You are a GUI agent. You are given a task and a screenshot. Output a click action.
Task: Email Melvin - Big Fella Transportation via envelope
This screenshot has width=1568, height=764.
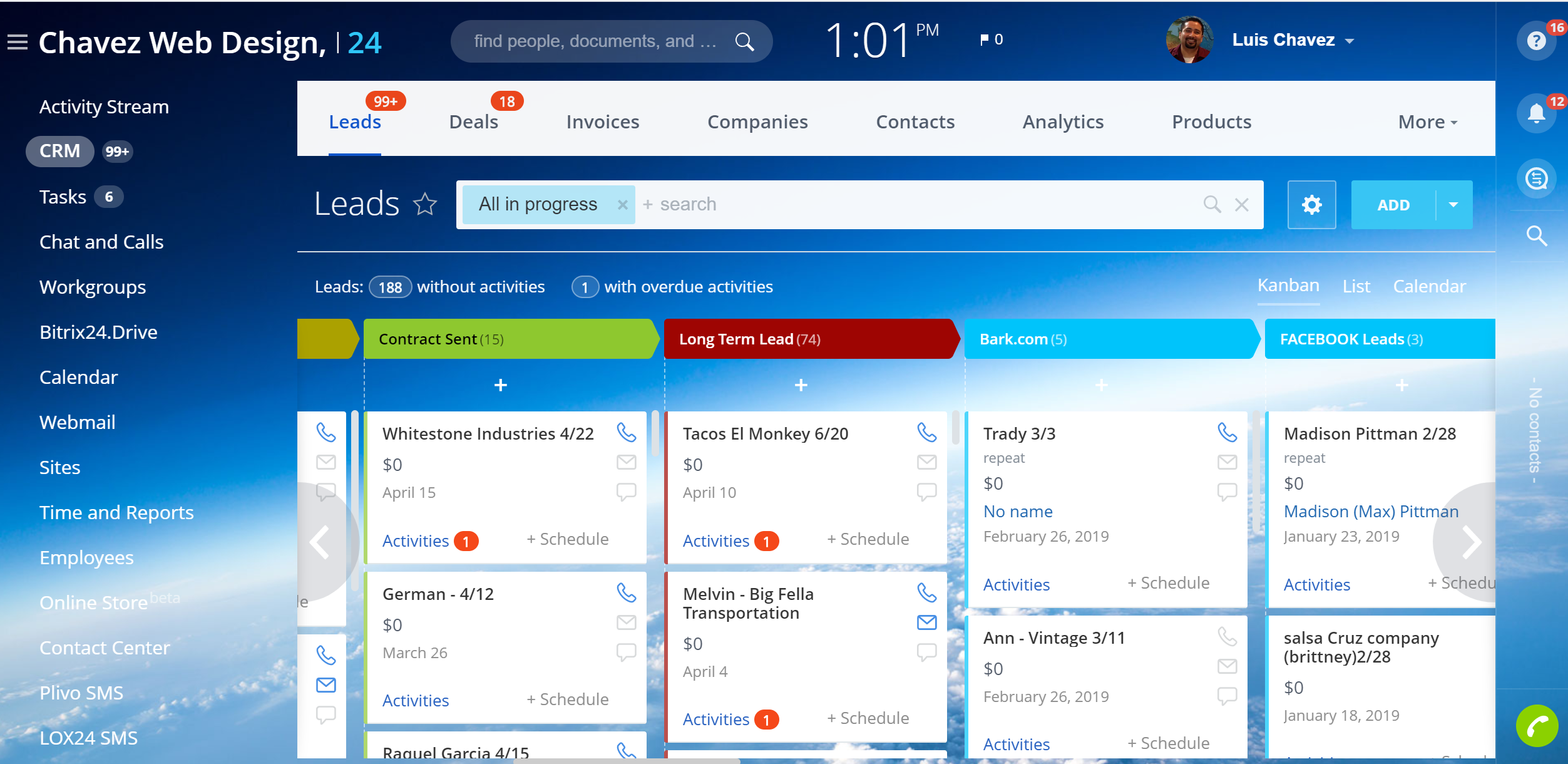(926, 622)
